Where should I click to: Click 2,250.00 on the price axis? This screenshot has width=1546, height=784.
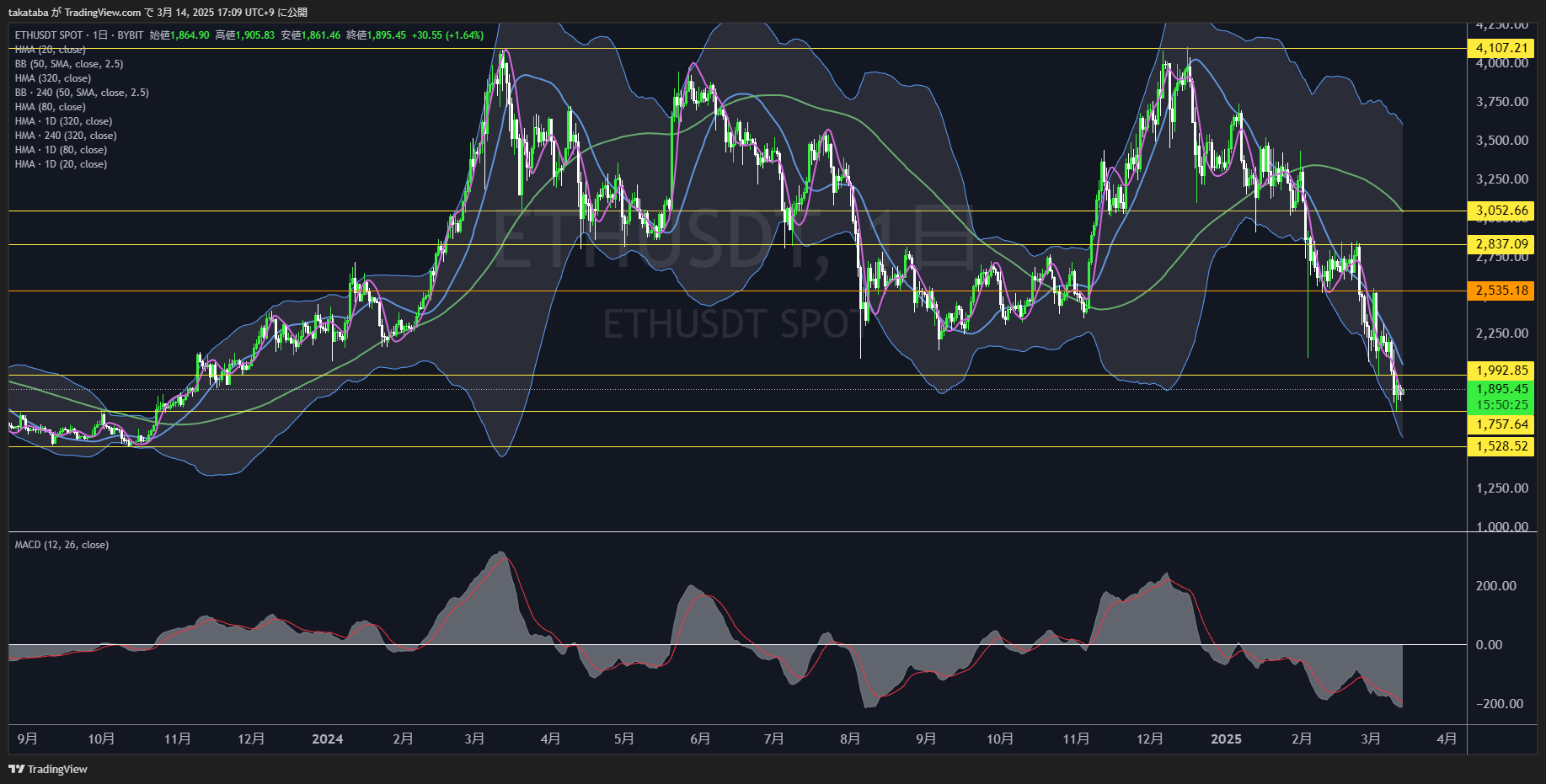coord(1502,333)
